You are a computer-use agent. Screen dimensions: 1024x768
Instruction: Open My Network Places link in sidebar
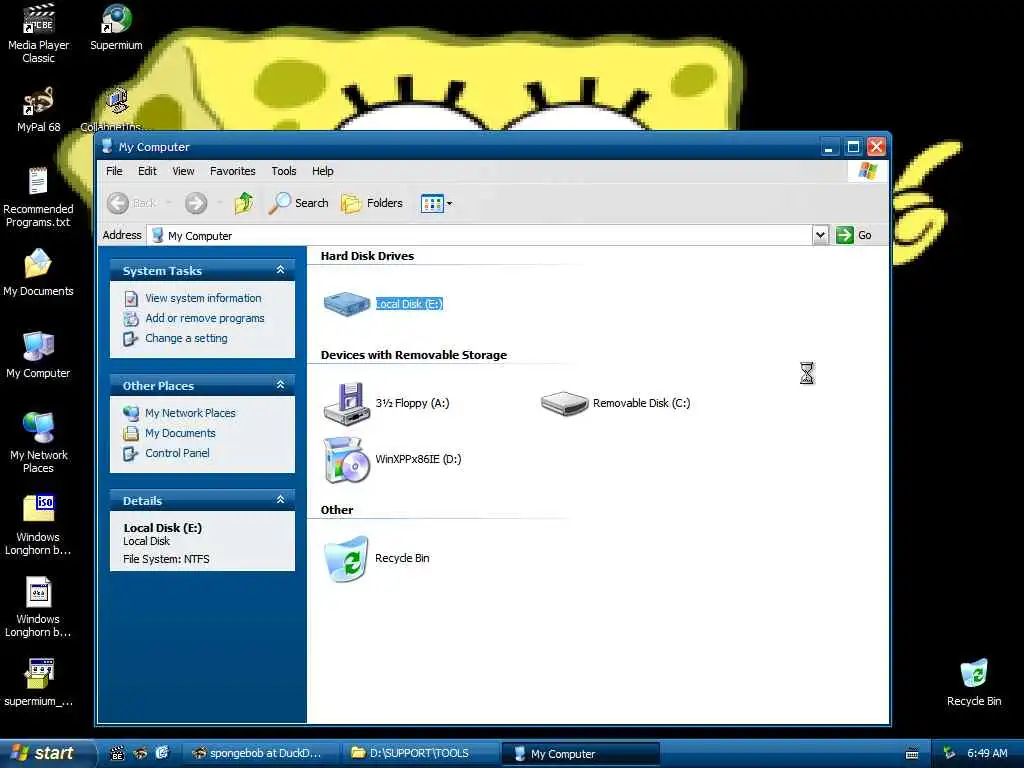190,413
